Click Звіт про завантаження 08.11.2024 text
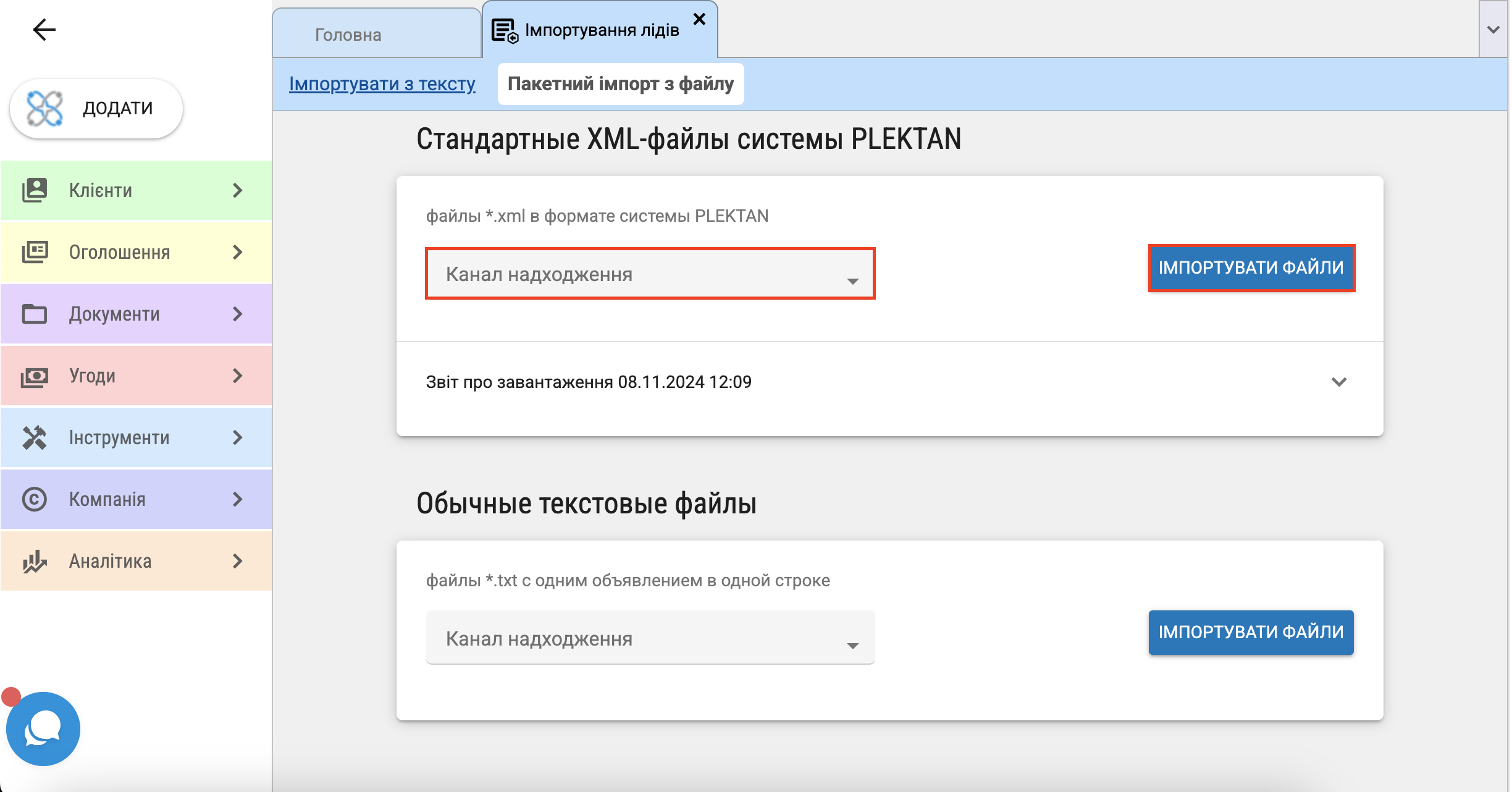Viewport: 1512px width, 792px height. pyautogui.click(x=589, y=382)
